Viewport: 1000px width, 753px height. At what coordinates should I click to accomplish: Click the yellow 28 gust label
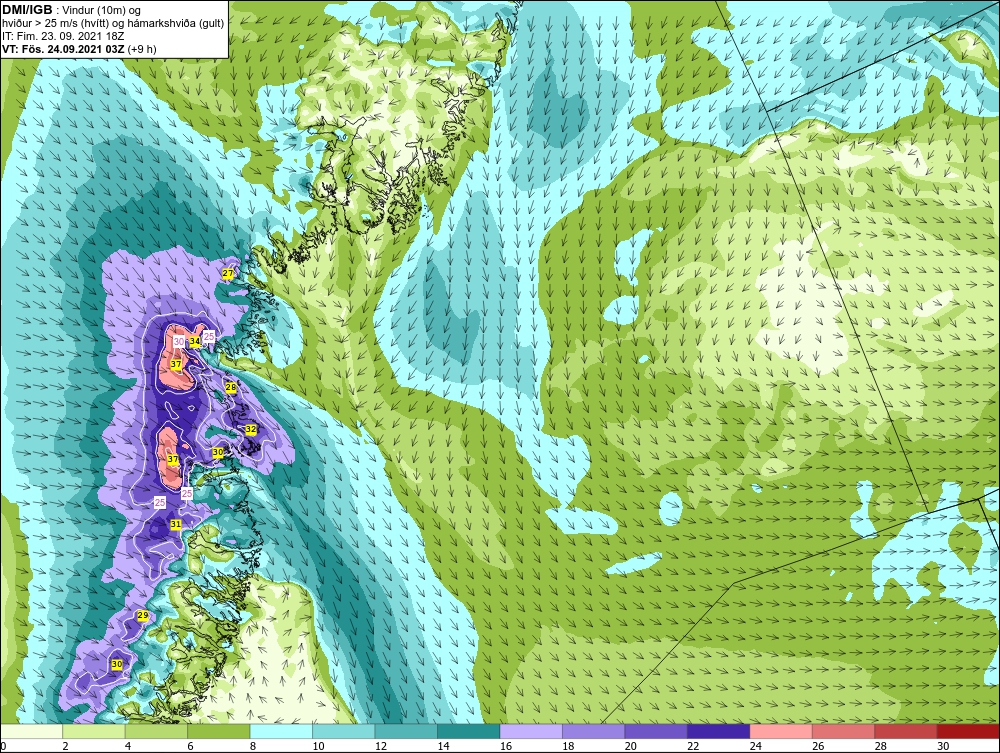231,387
